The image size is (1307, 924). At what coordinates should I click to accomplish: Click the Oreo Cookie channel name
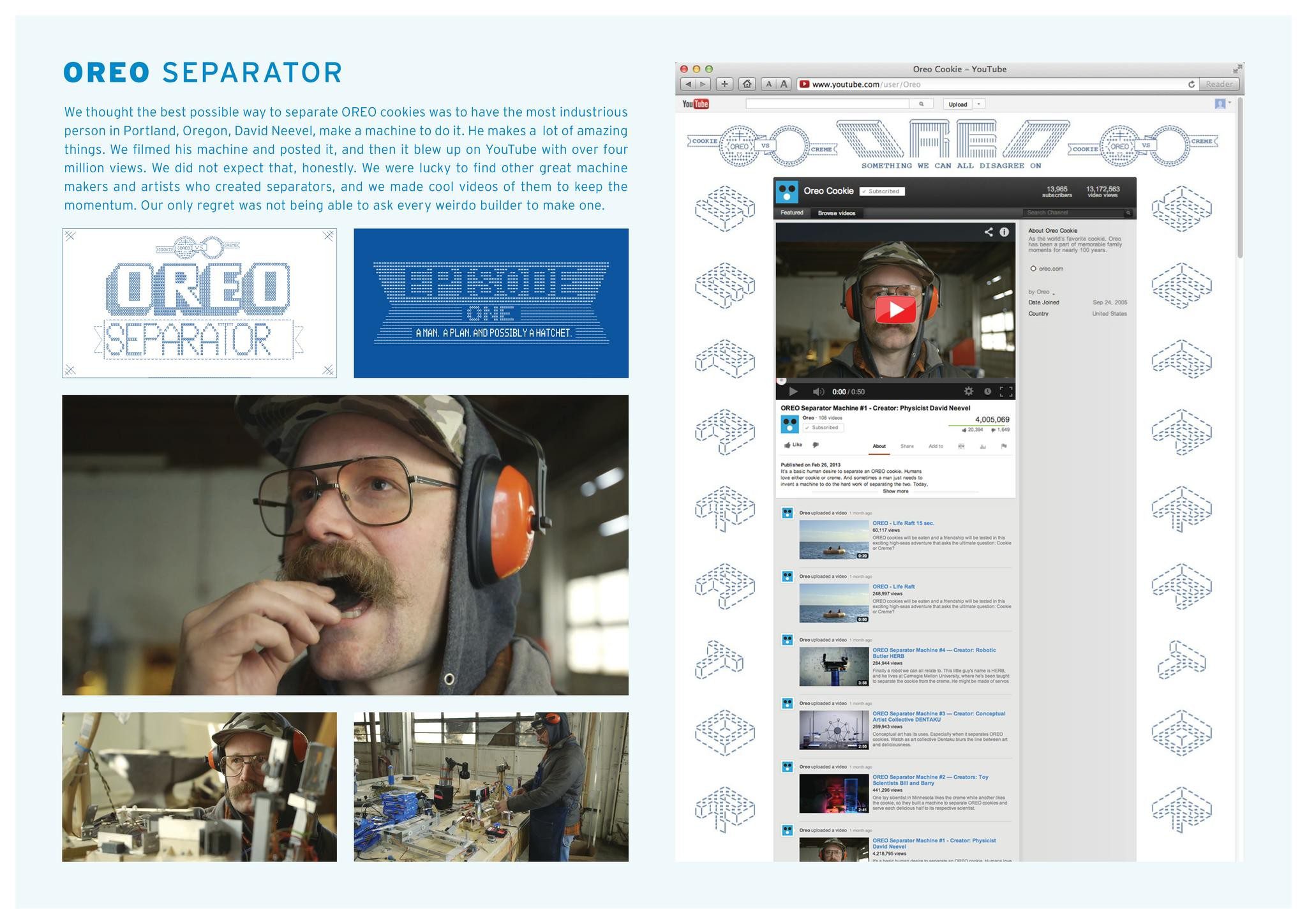828,191
